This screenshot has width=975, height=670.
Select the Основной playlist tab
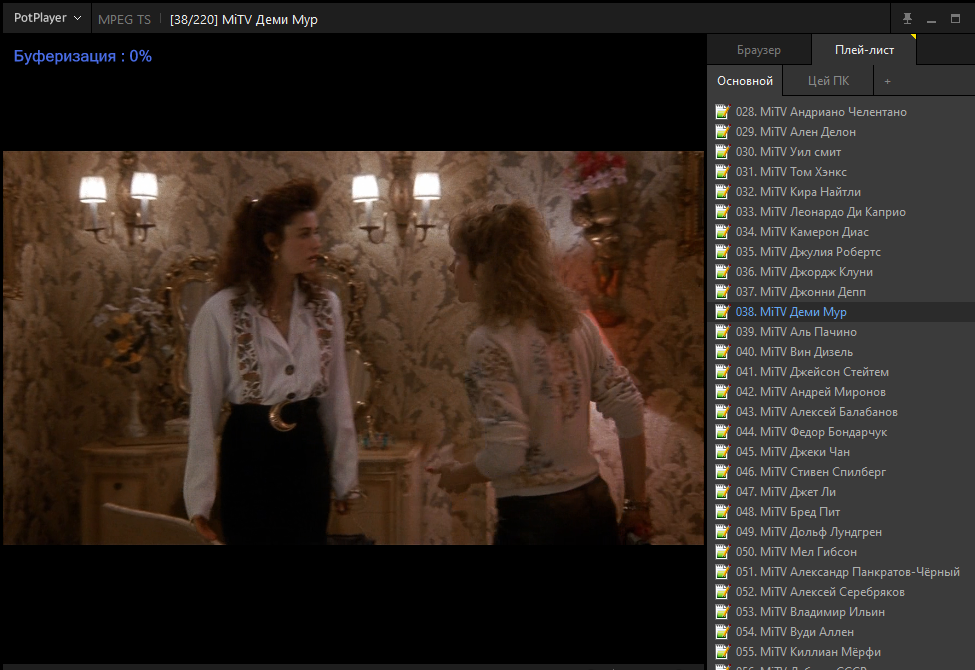[x=745, y=81]
